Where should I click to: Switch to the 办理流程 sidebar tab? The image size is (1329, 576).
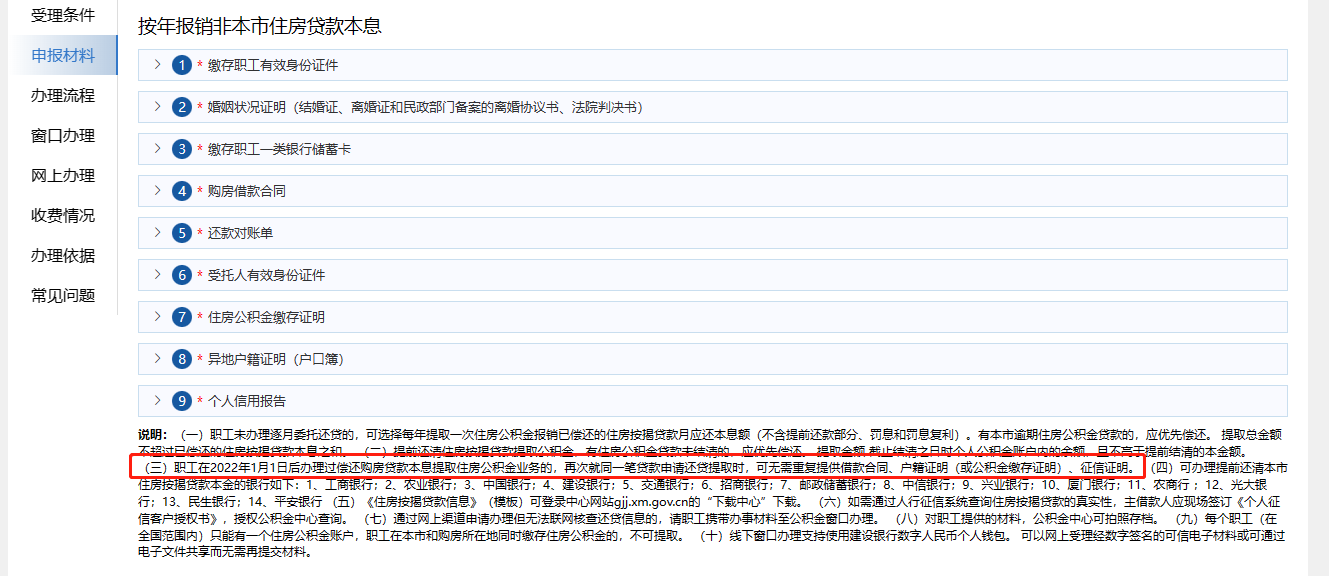pyautogui.click(x=62, y=96)
